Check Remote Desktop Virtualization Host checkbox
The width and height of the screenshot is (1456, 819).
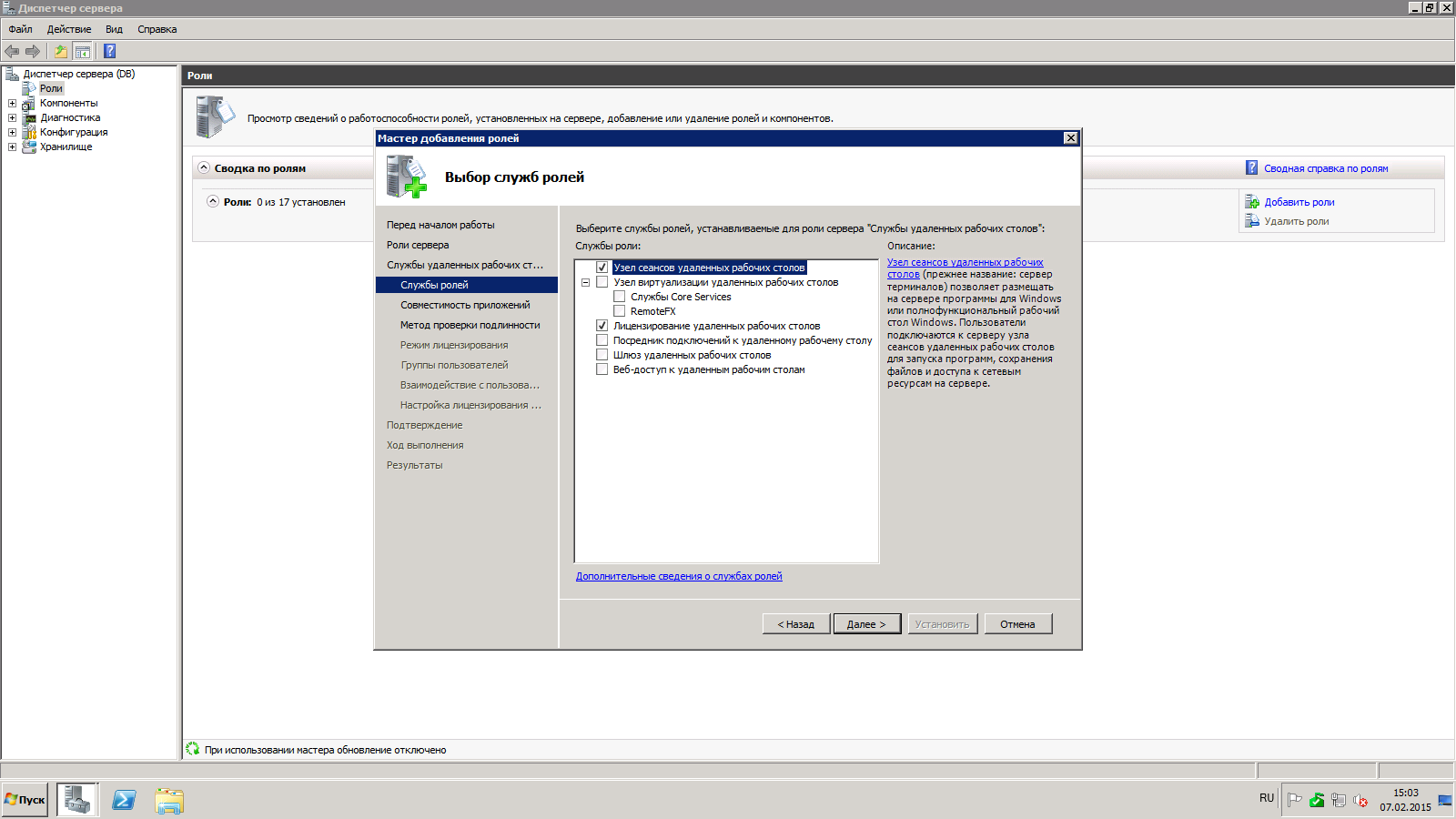[602, 282]
